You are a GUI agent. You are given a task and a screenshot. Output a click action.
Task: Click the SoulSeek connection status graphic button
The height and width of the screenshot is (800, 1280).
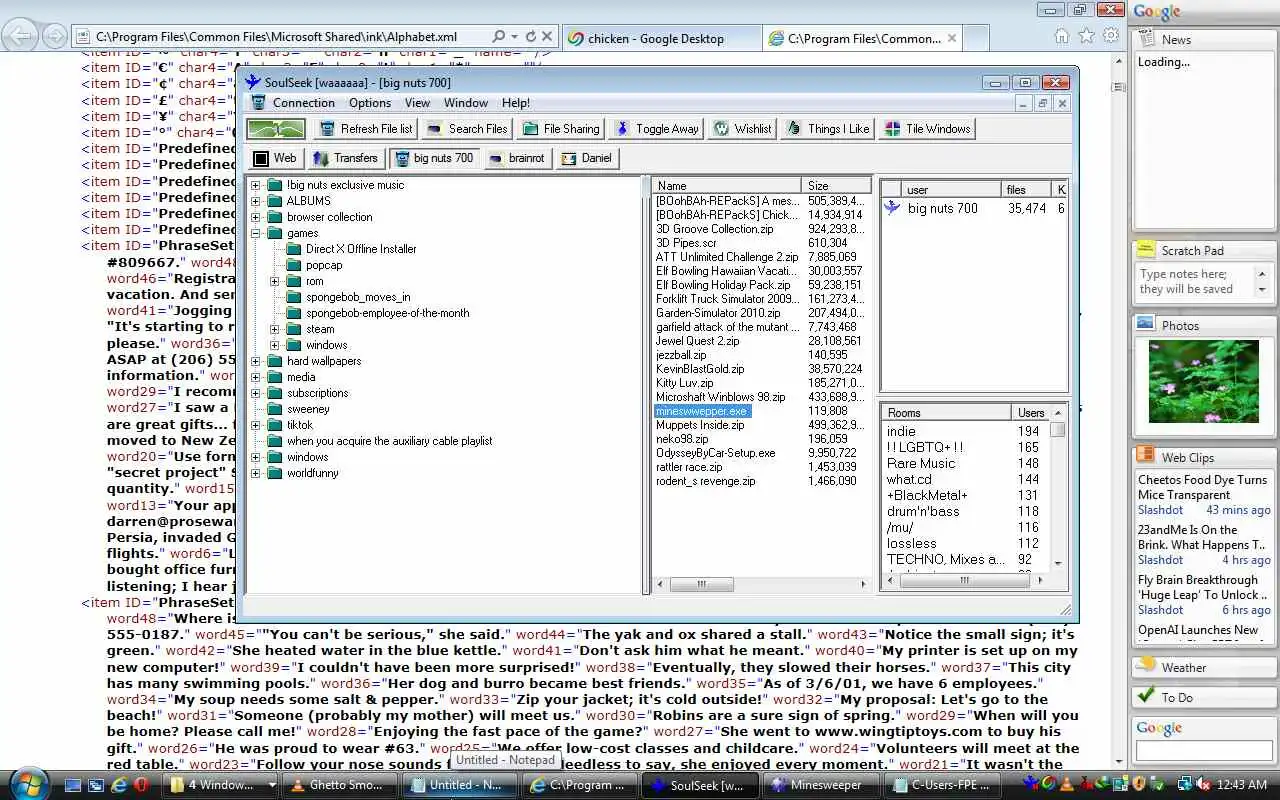[276, 128]
